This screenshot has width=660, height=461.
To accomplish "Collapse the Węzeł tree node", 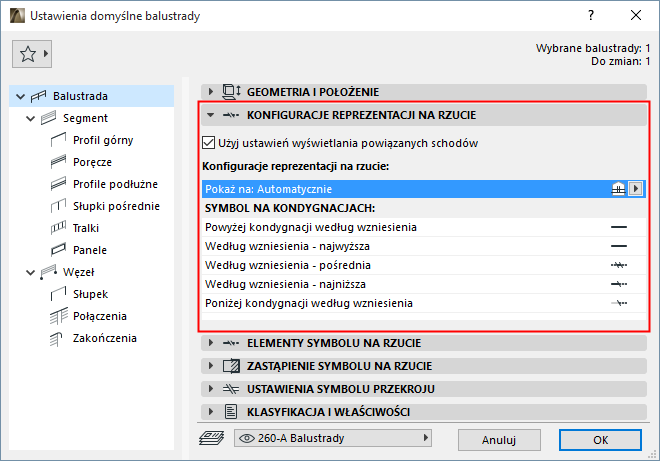I will pyautogui.click(x=30, y=272).
